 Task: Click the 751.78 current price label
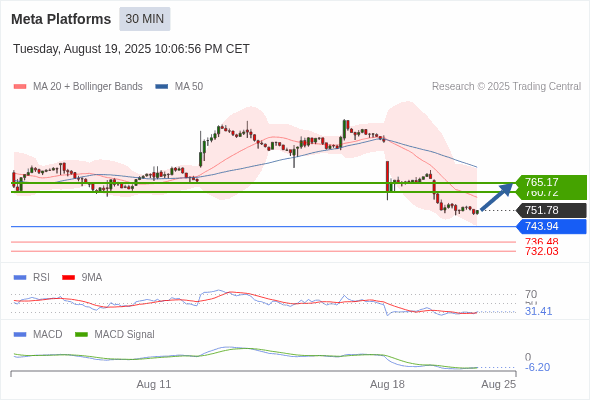(x=551, y=210)
